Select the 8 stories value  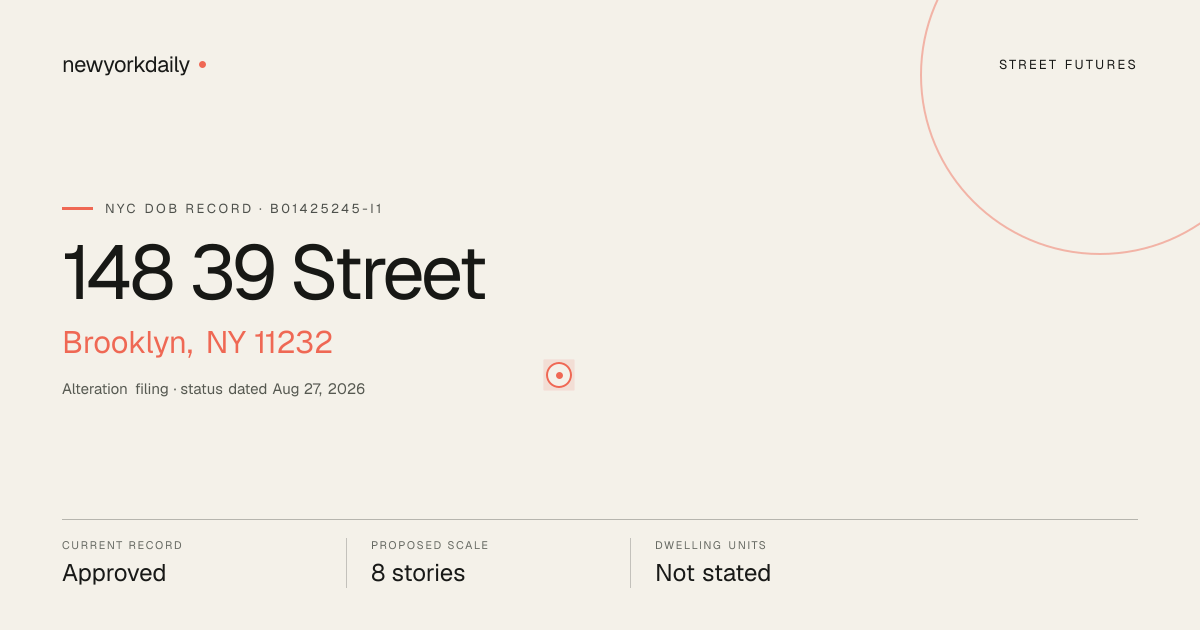(x=418, y=573)
